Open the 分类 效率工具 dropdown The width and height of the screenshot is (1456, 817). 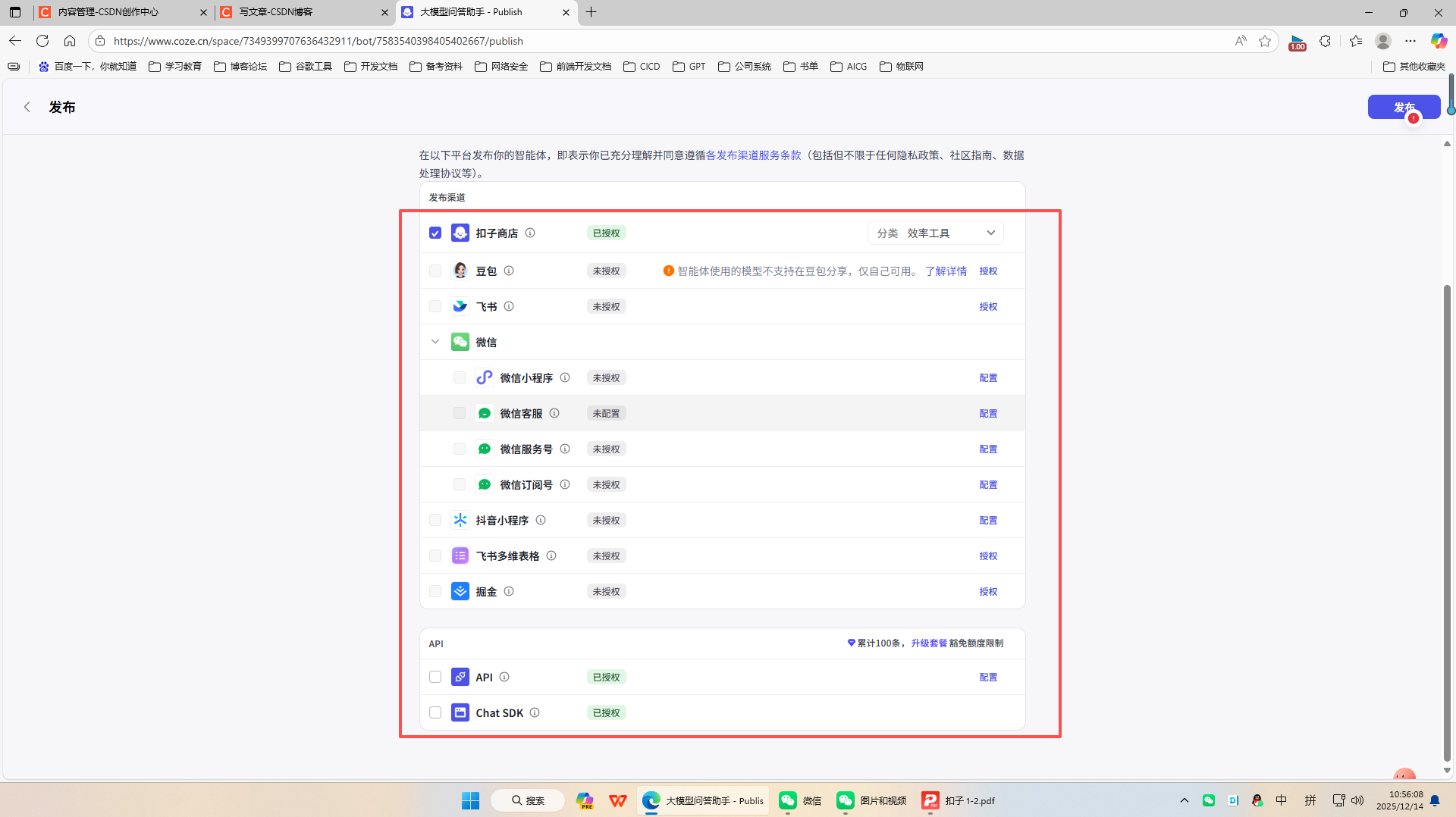click(936, 233)
